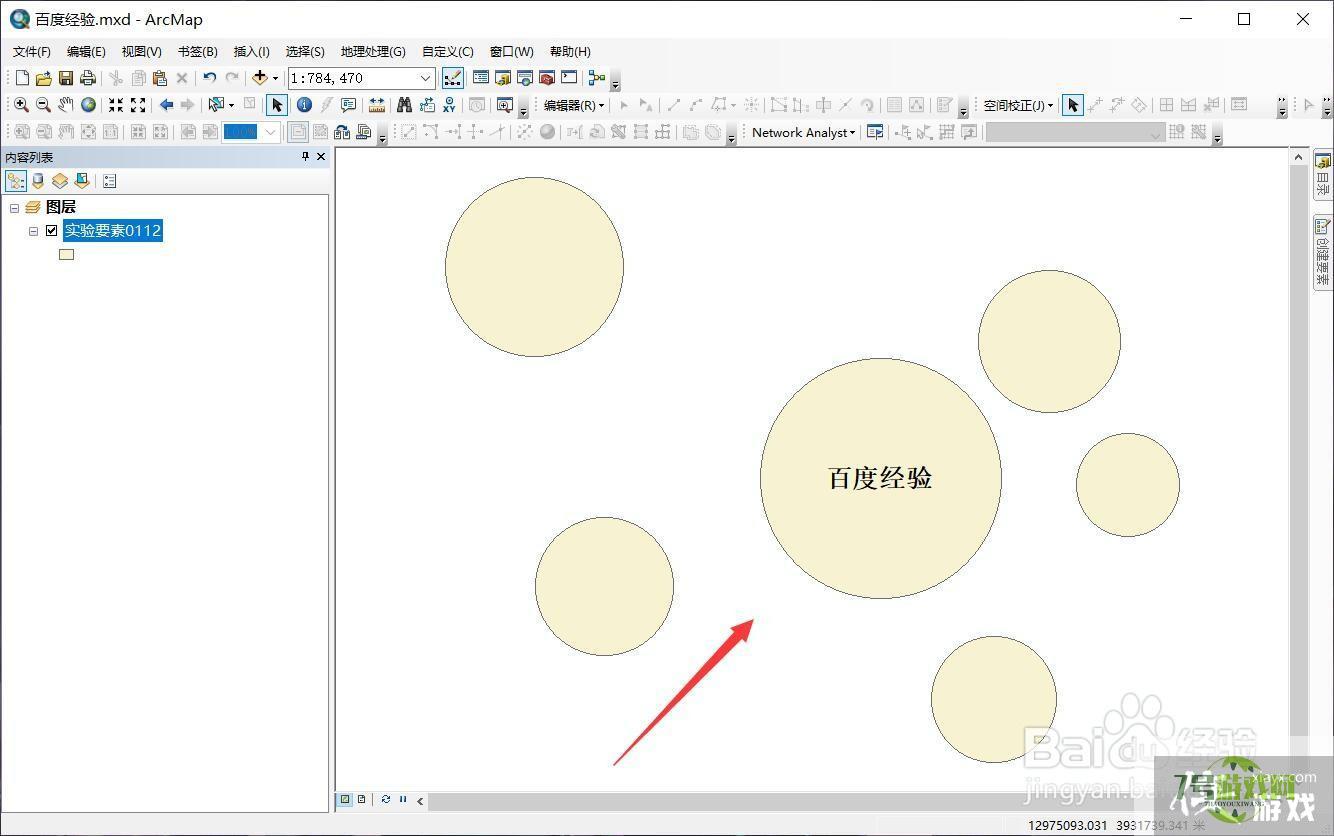The image size is (1334, 836).
Task: Open the 编辑(E) menu
Action: click(86, 51)
